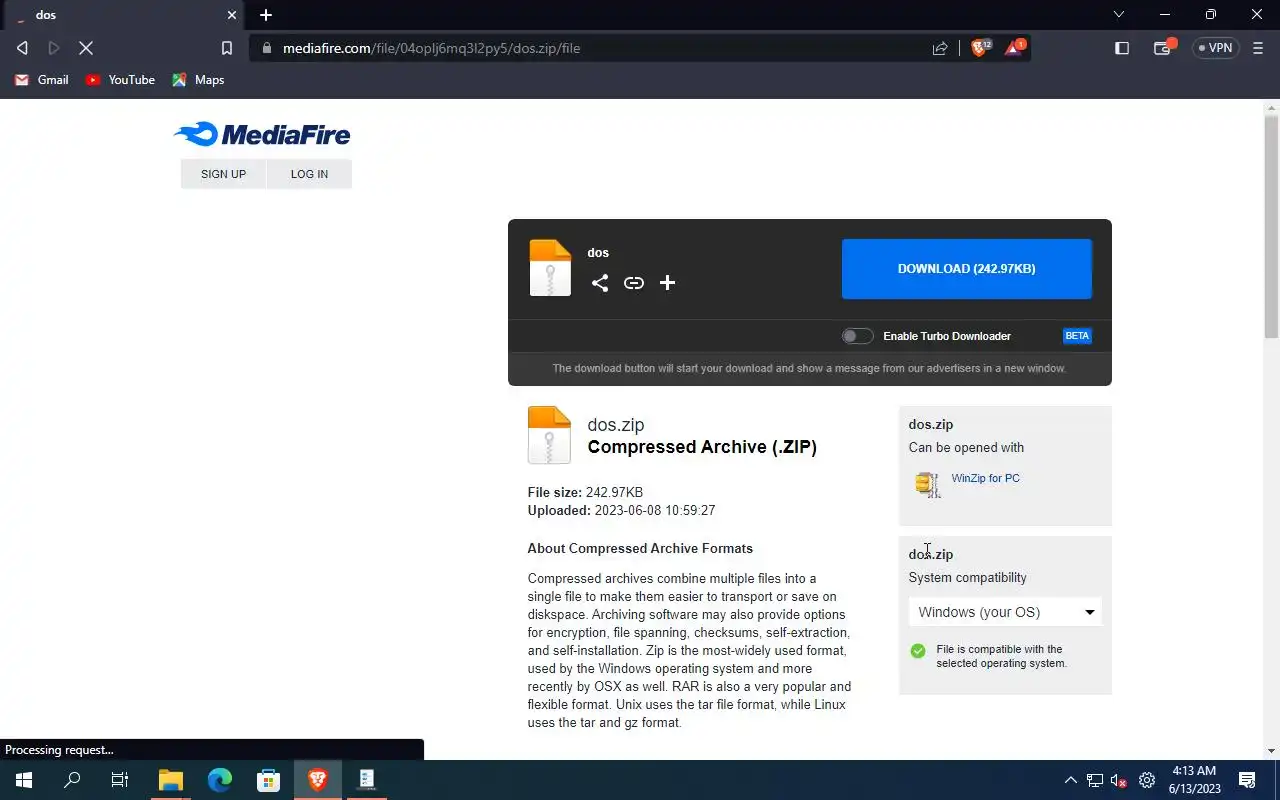Open the Brave Wallet icon
1280x800 pixels.
coord(1163,48)
